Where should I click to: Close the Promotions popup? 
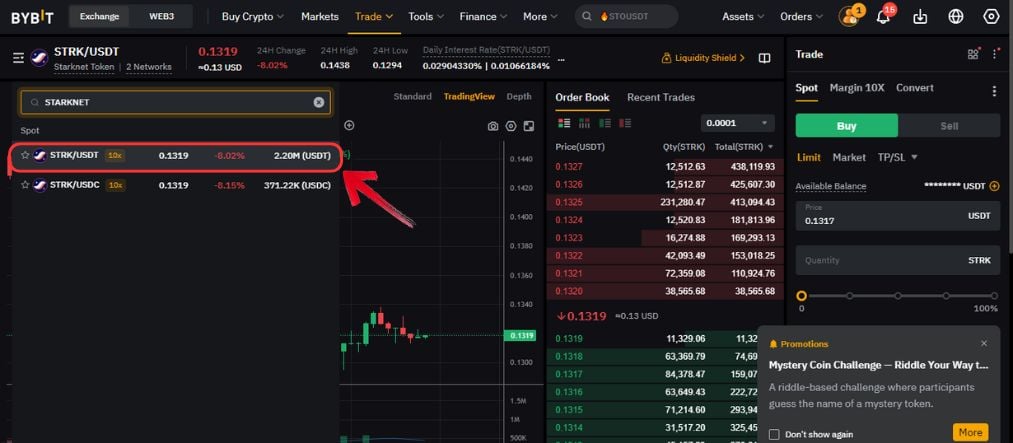(984, 344)
